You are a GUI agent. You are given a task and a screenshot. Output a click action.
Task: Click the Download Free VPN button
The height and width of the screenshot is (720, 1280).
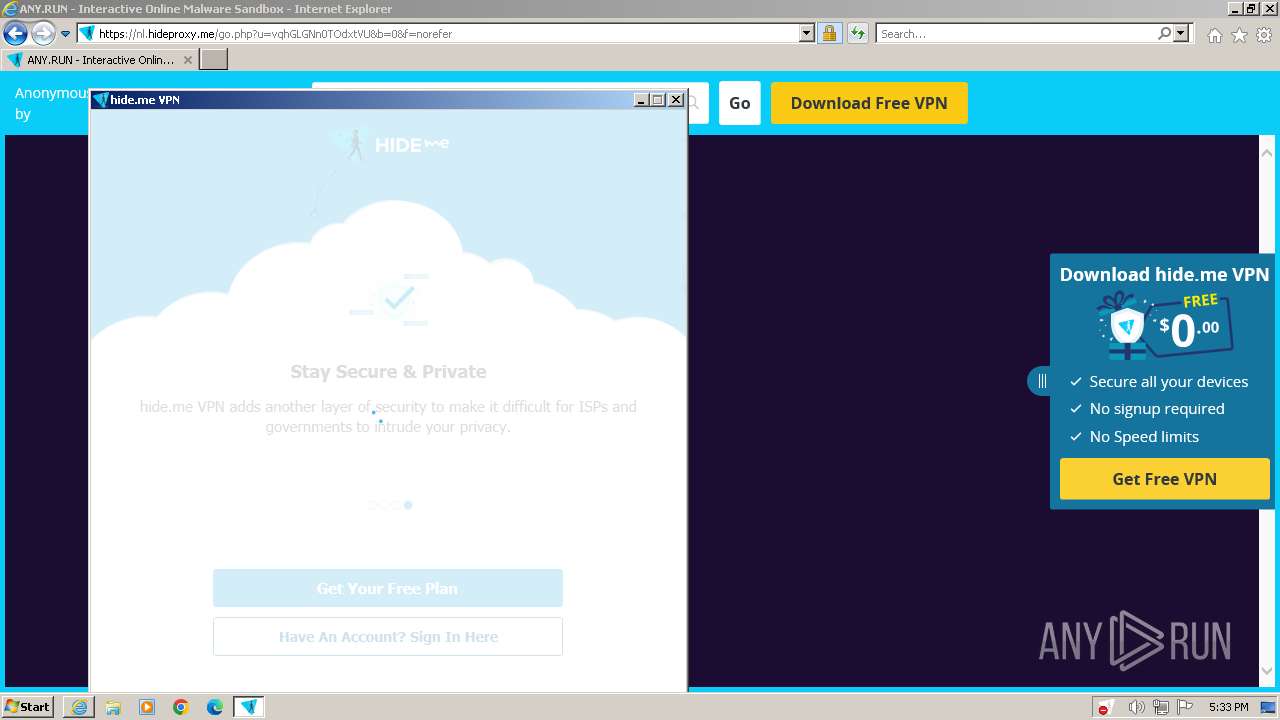pos(869,103)
